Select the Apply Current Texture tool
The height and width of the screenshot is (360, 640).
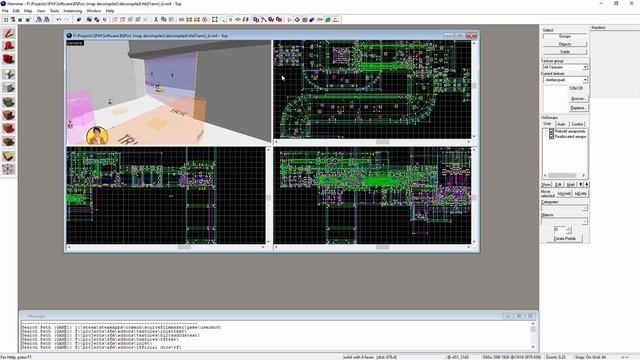pos(9,115)
